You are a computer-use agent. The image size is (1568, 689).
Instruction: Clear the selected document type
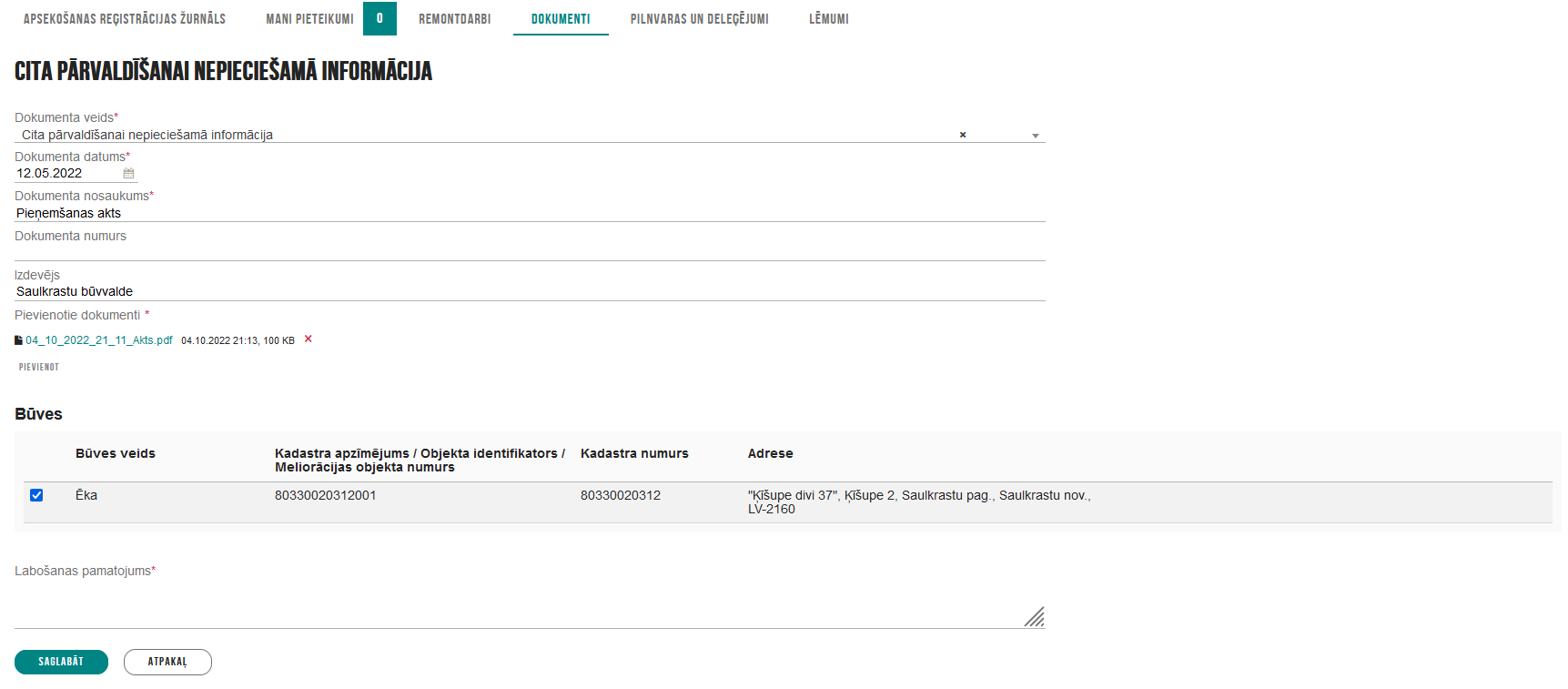click(x=963, y=135)
